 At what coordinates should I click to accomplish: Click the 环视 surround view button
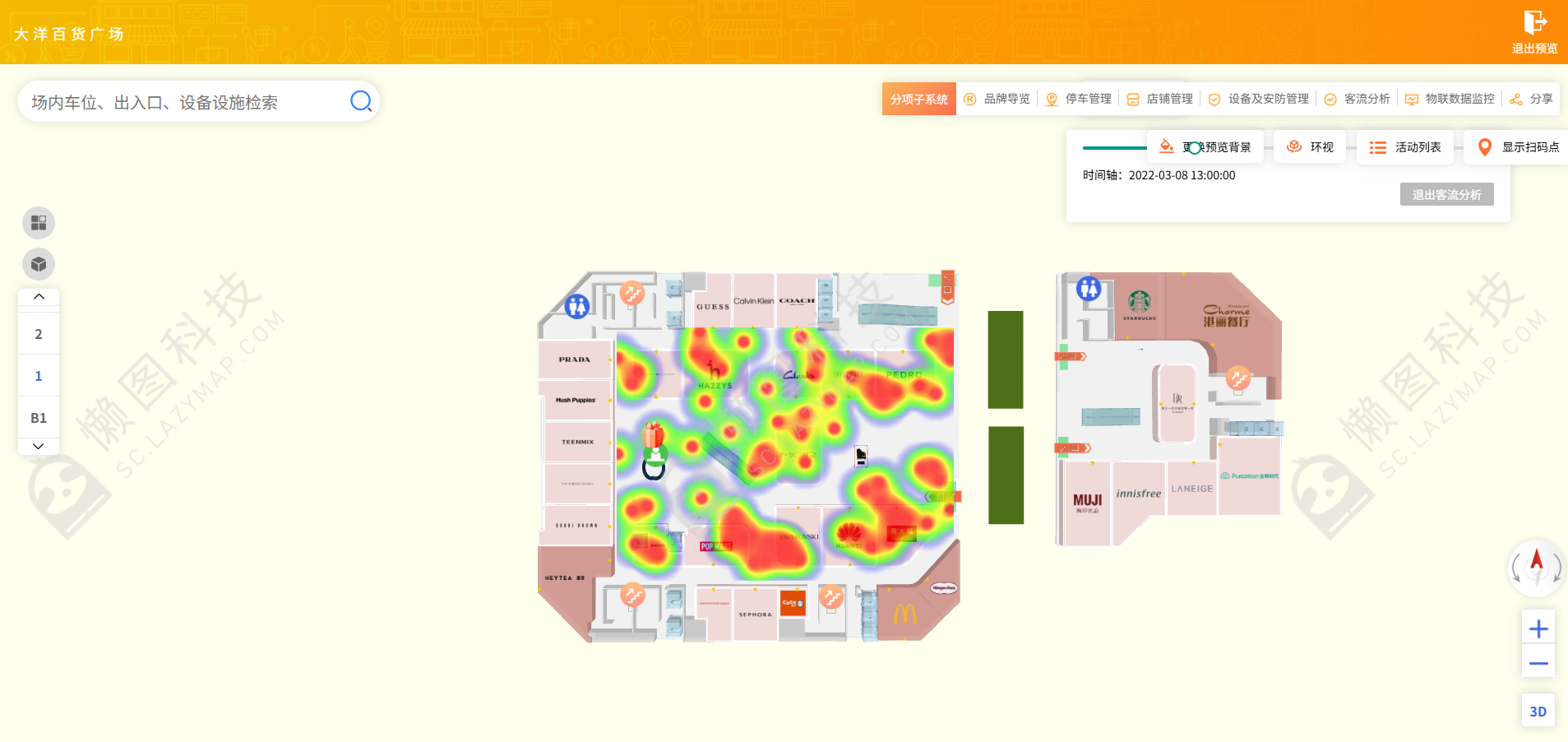[1310, 147]
